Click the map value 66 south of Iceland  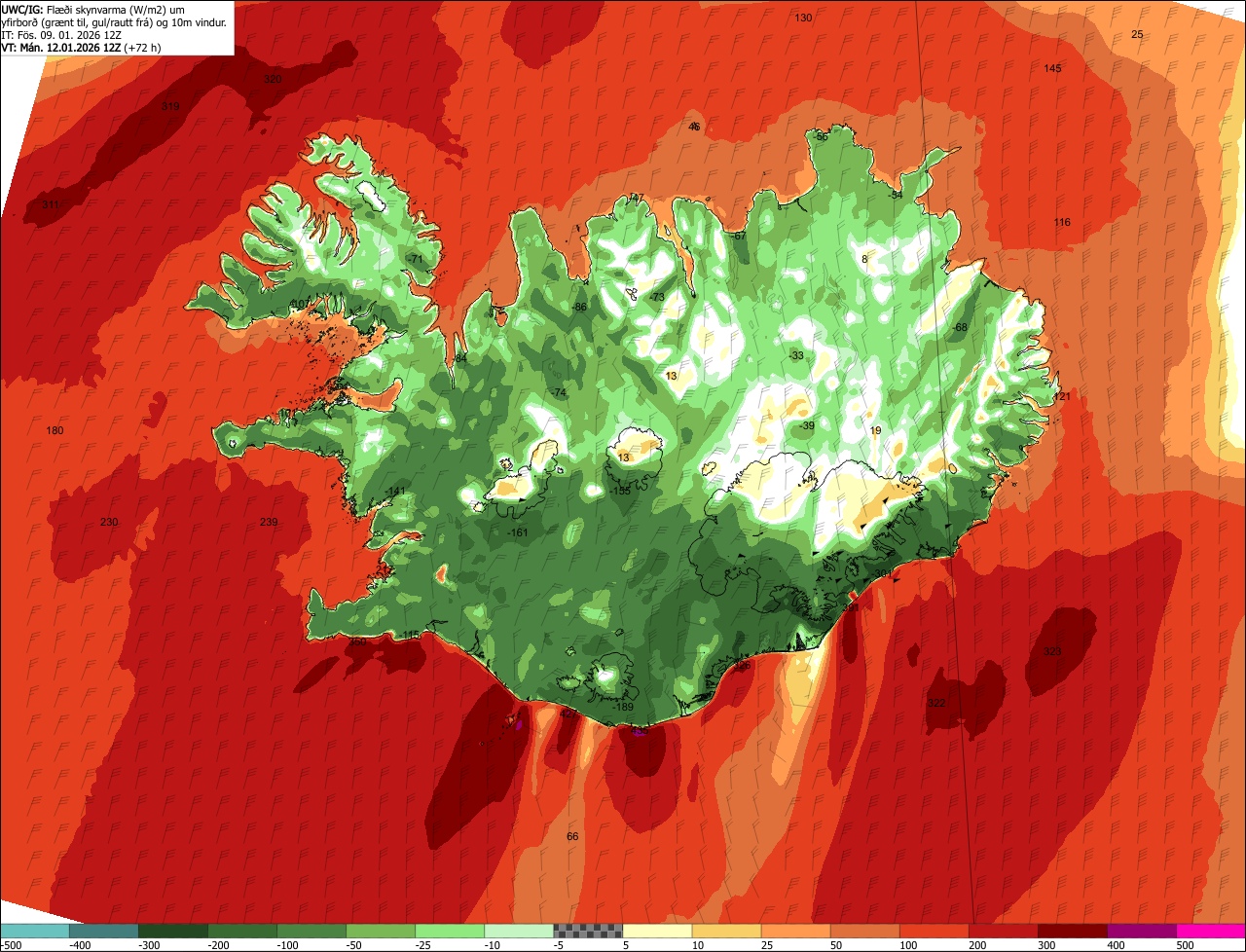pos(572,836)
